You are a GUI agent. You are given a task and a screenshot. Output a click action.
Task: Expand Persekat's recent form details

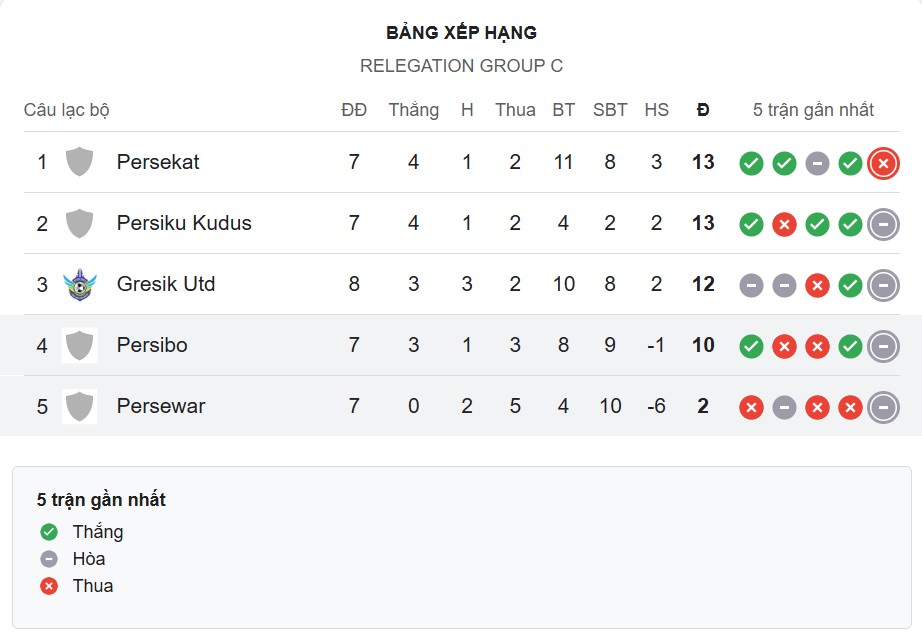[x=816, y=162]
